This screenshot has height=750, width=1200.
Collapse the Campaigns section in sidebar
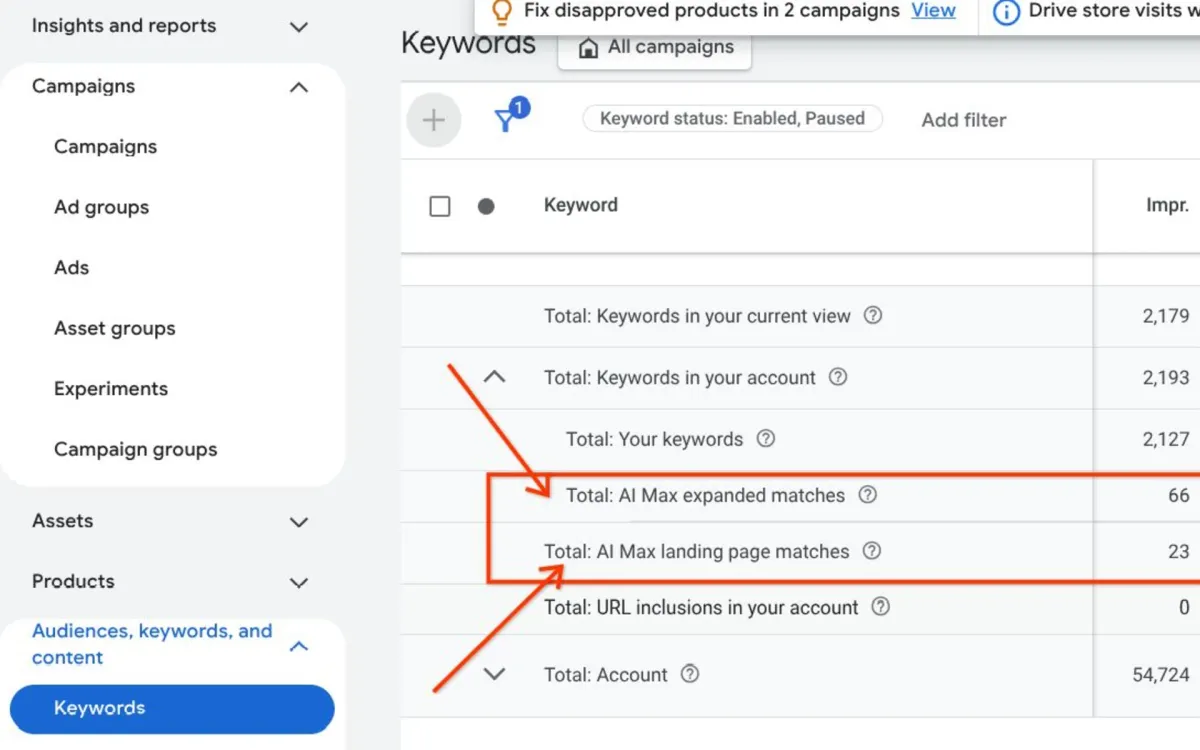tap(298, 87)
